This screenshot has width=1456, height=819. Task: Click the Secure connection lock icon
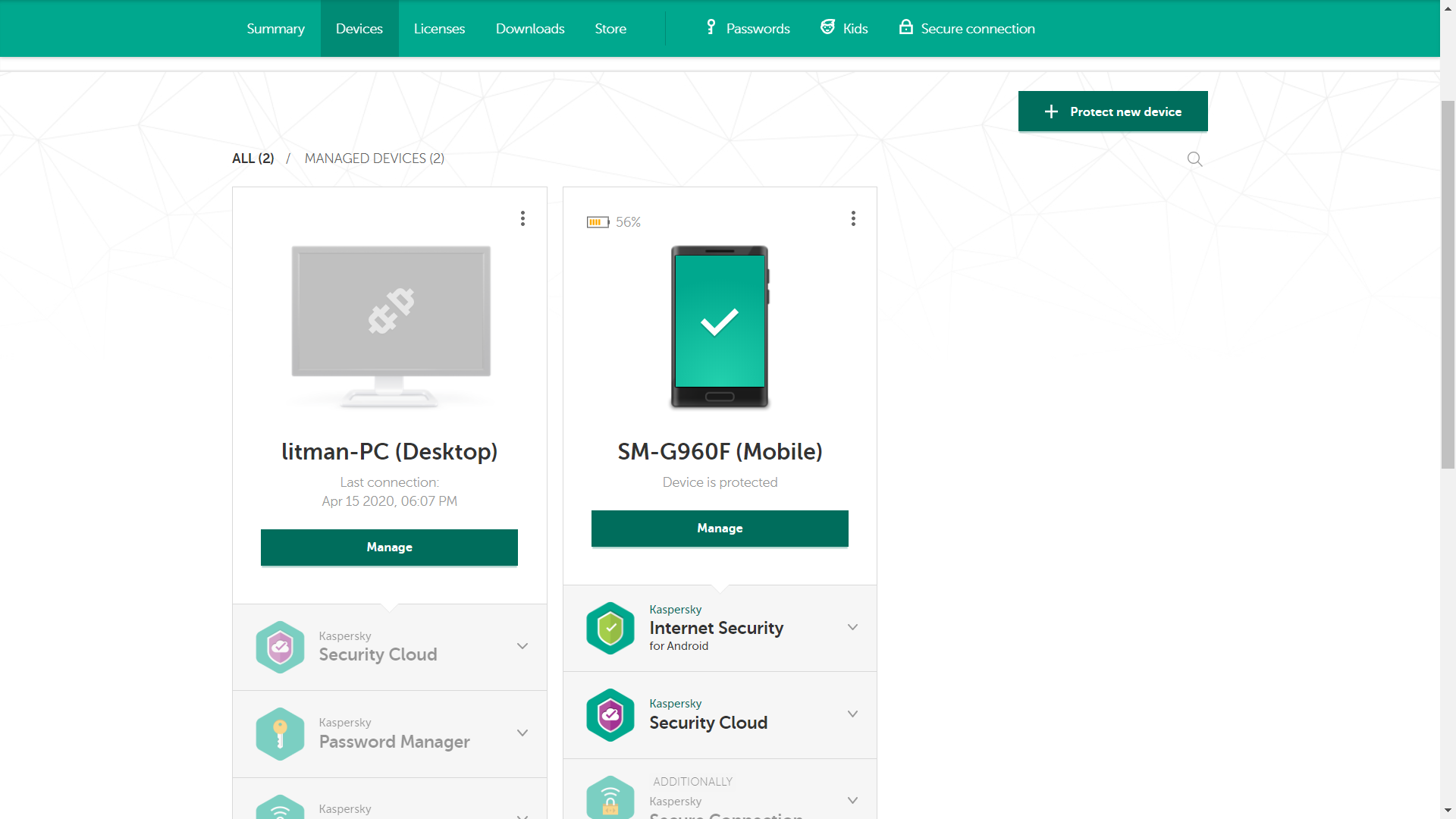click(905, 27)
